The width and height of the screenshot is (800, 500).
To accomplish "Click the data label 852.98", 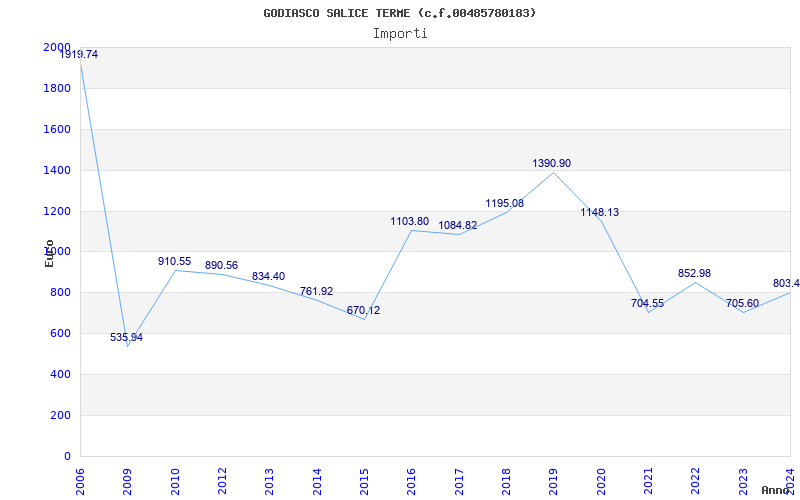I will (694, 273).
